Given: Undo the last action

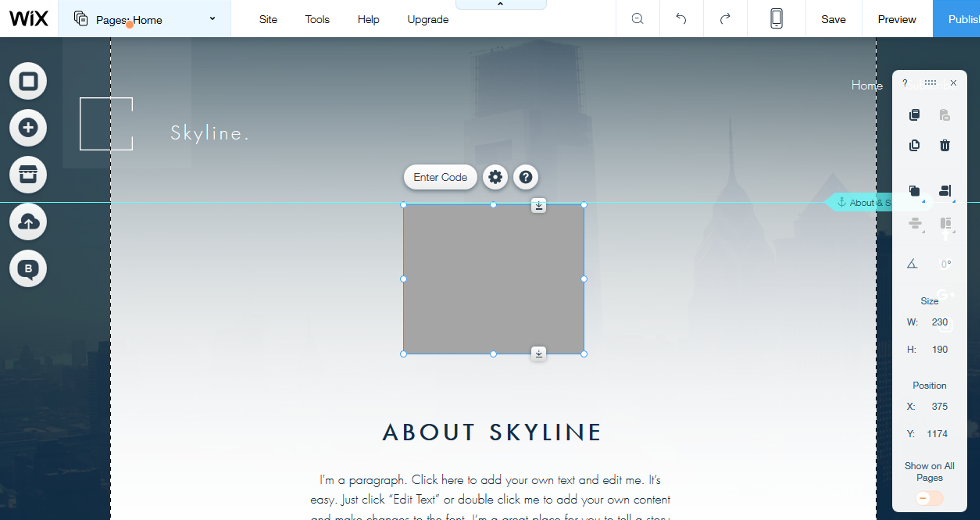Looking at the screenshot, I should click(x=681, y=19).
